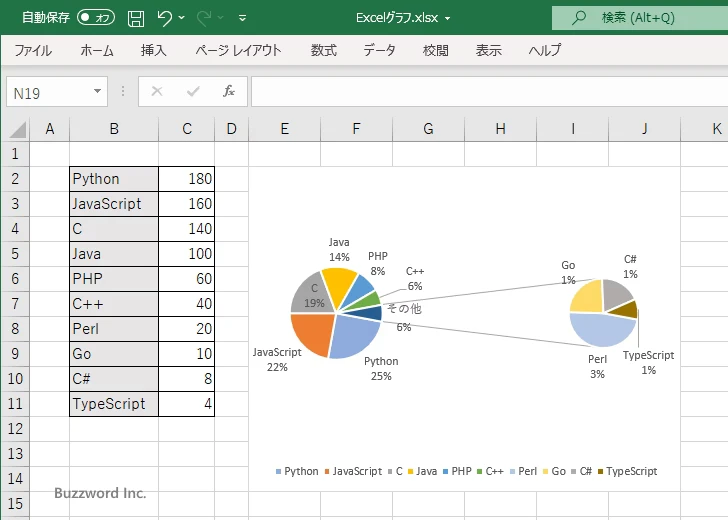
Task: Open the ヘルプ tab
Action: tap(545, 50)
